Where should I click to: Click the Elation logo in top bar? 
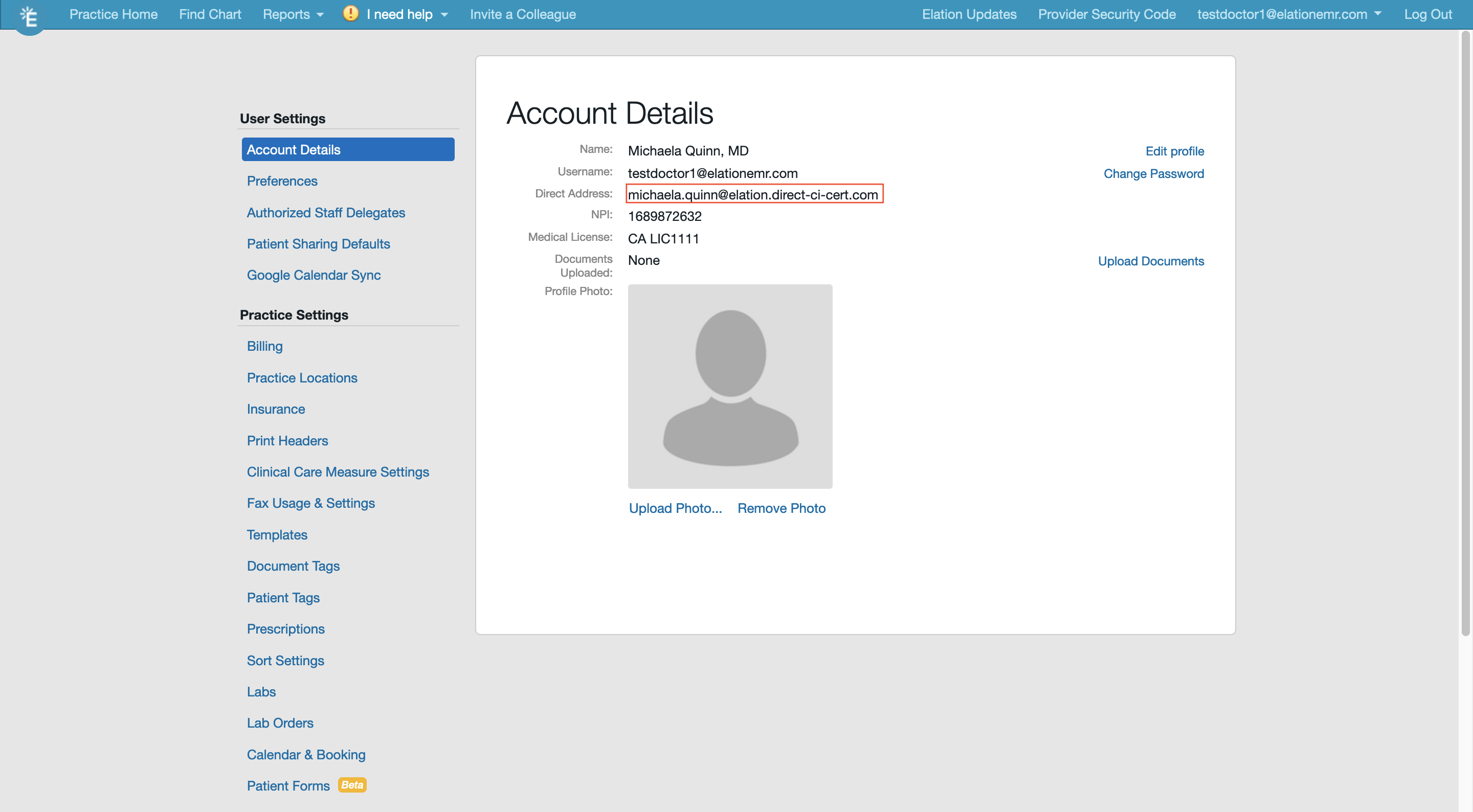(29, 17)
